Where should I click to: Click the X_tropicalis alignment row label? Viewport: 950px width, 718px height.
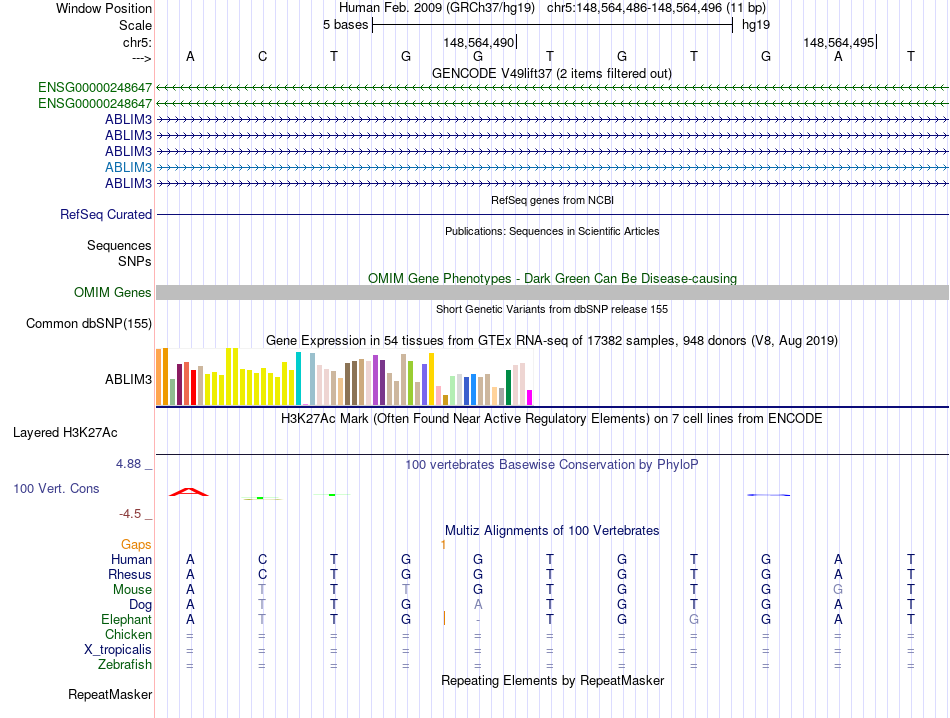pyautogui.click(x=118, y=650)
